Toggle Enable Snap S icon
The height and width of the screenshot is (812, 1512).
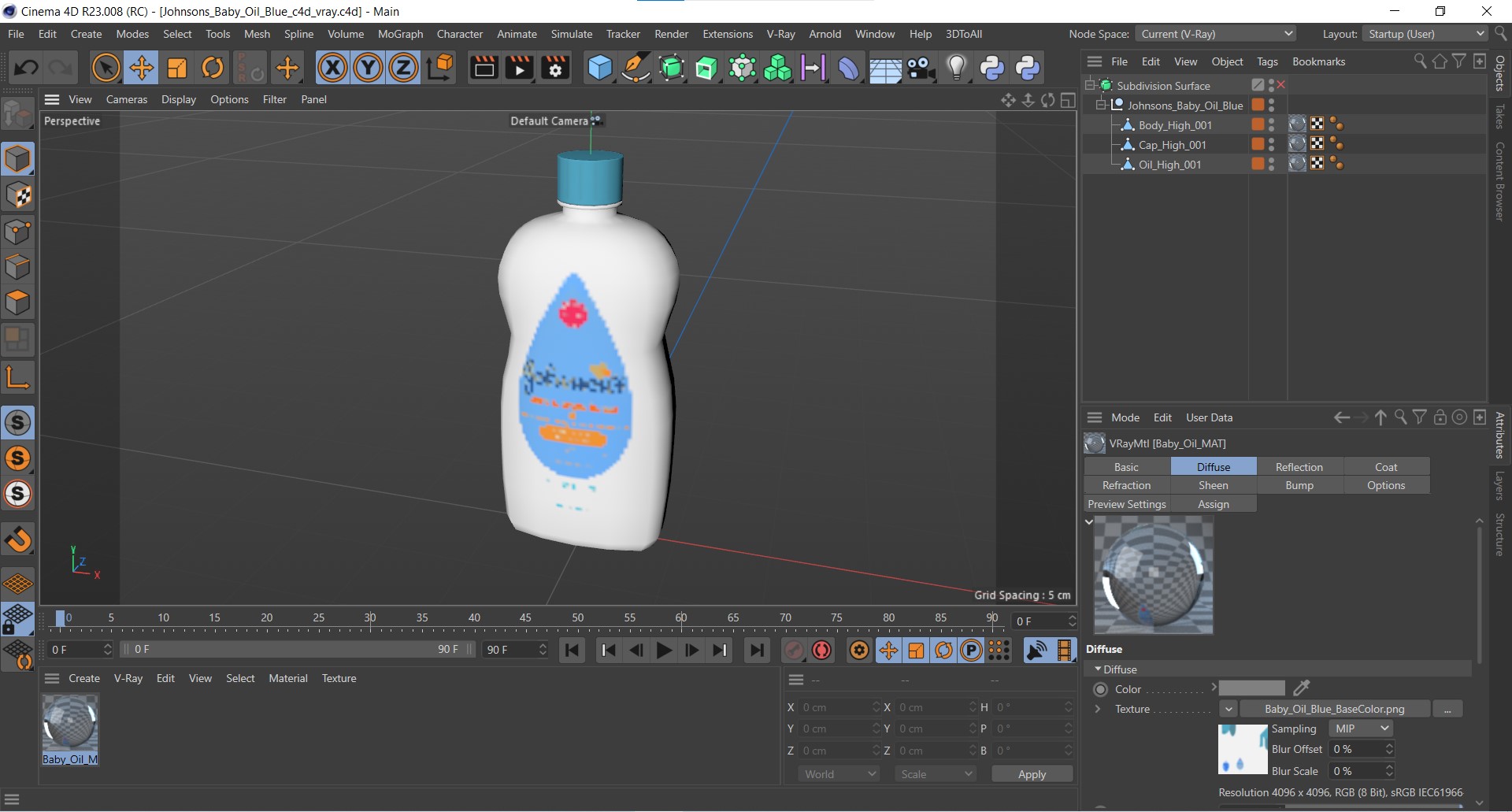(x=17, y=423)
